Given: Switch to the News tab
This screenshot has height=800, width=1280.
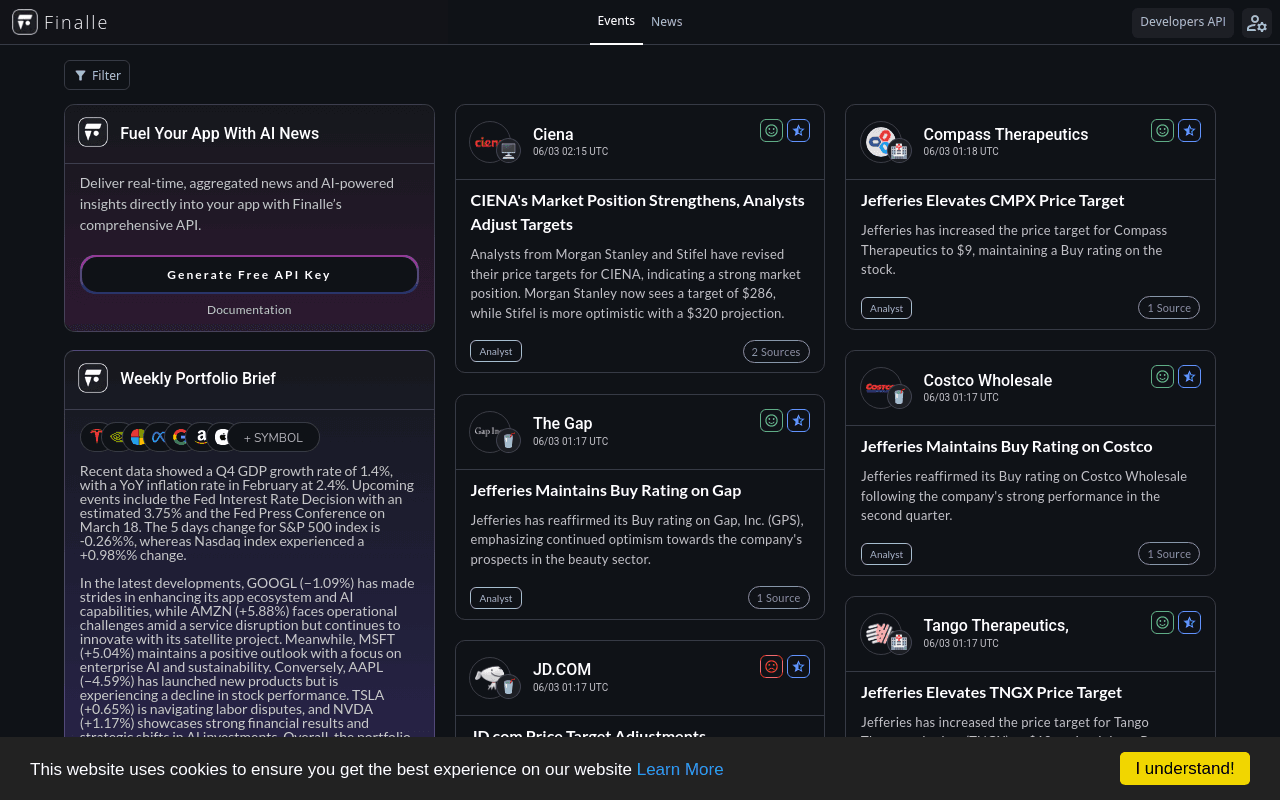Looking at the screenshot, I should pos(666,21).
